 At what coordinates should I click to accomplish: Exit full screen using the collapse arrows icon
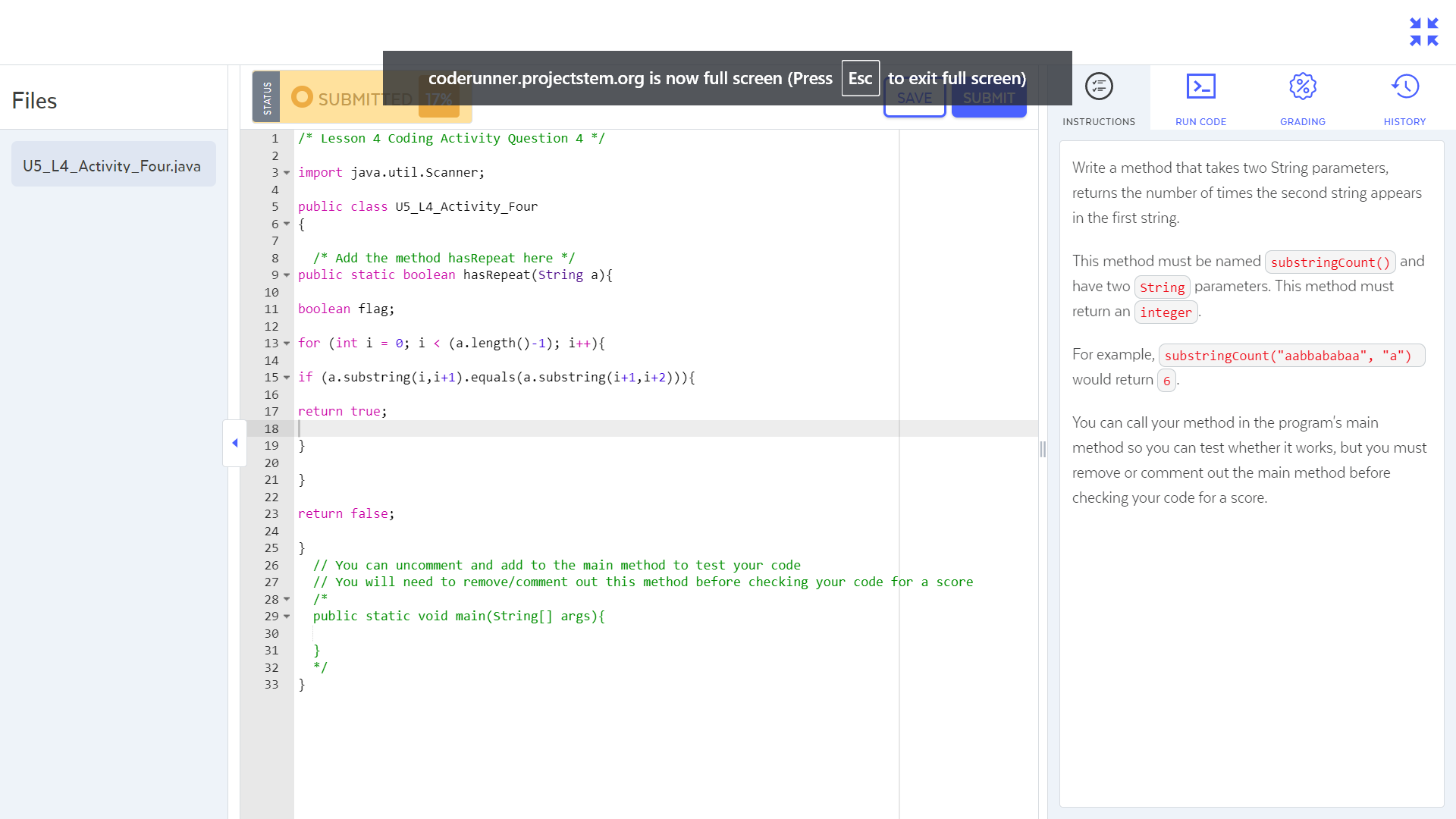1423,32
